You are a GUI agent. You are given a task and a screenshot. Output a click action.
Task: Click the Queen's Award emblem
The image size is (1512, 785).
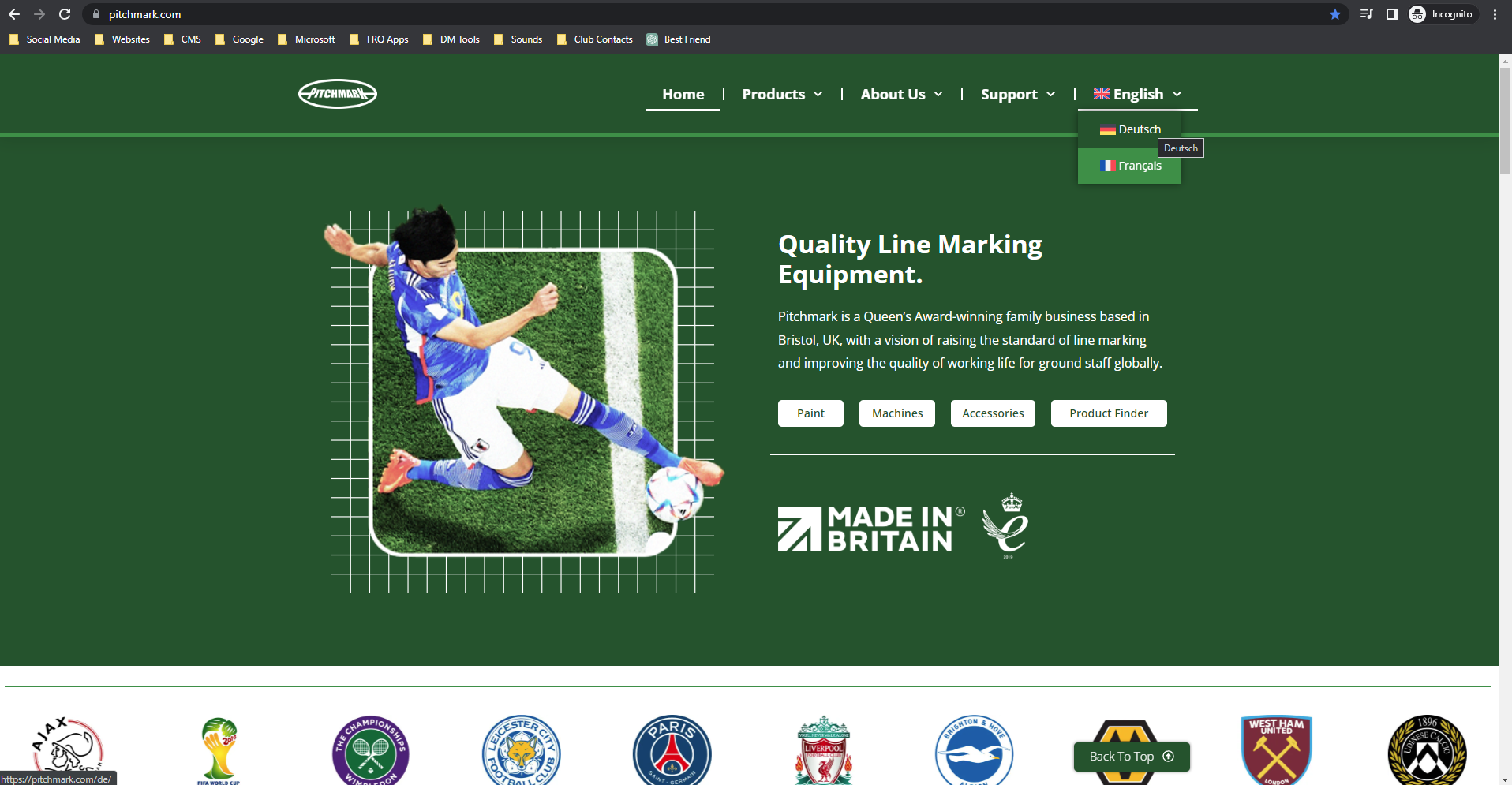click(1006, 525)
